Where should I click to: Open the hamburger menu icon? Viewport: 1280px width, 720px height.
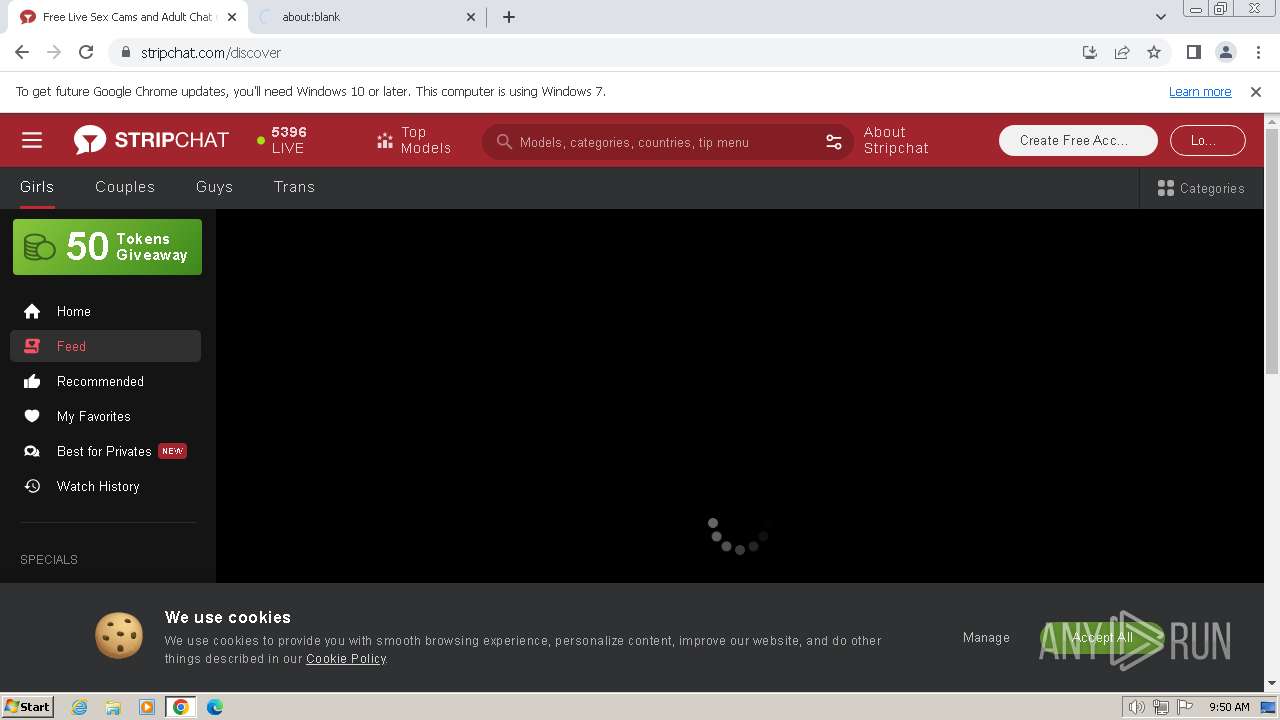coord(32,140)
